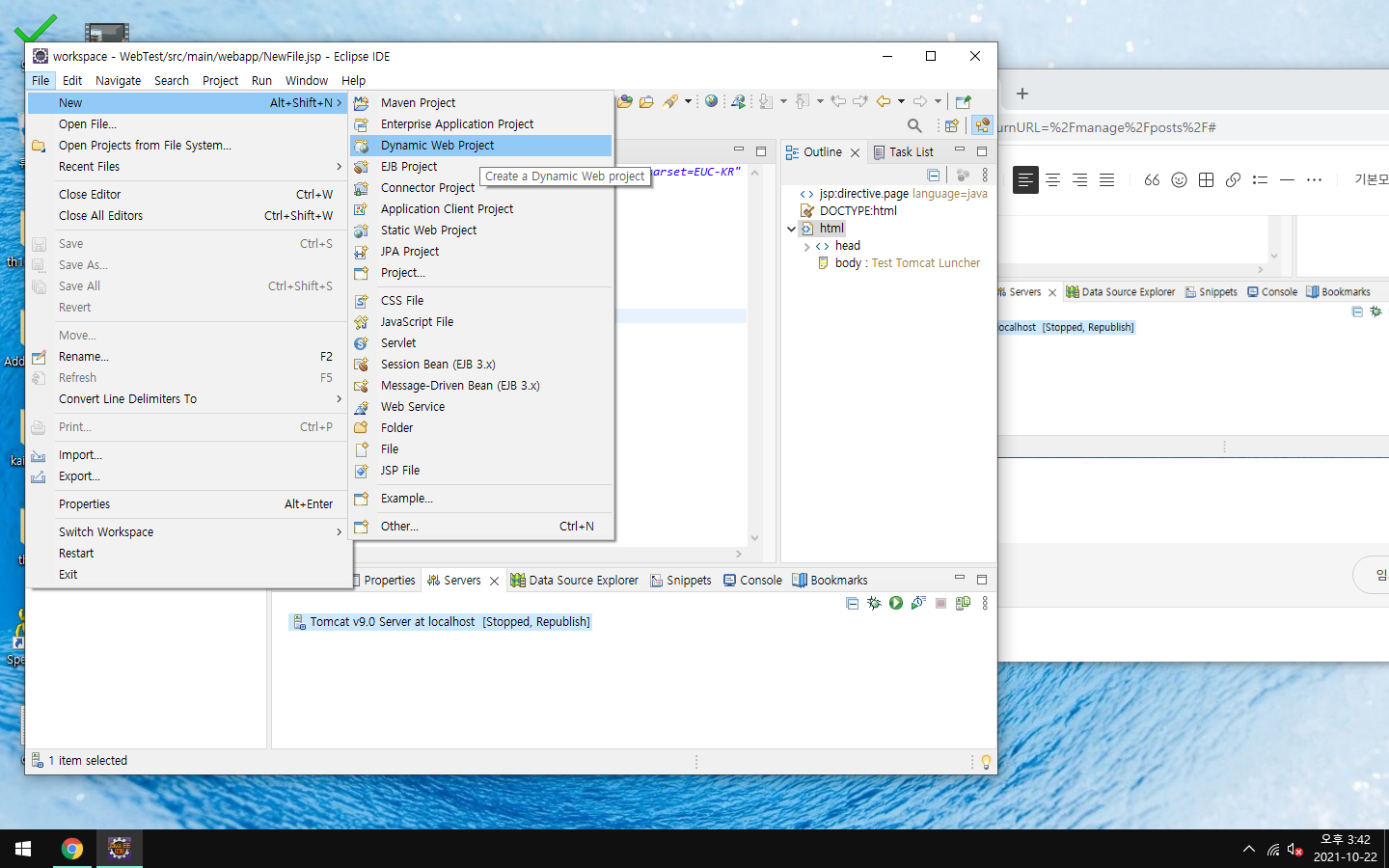Click the Start server play icon in Servers view
Image resolution: width=1389 pixels, height=868 pixels.
[896, 603]
